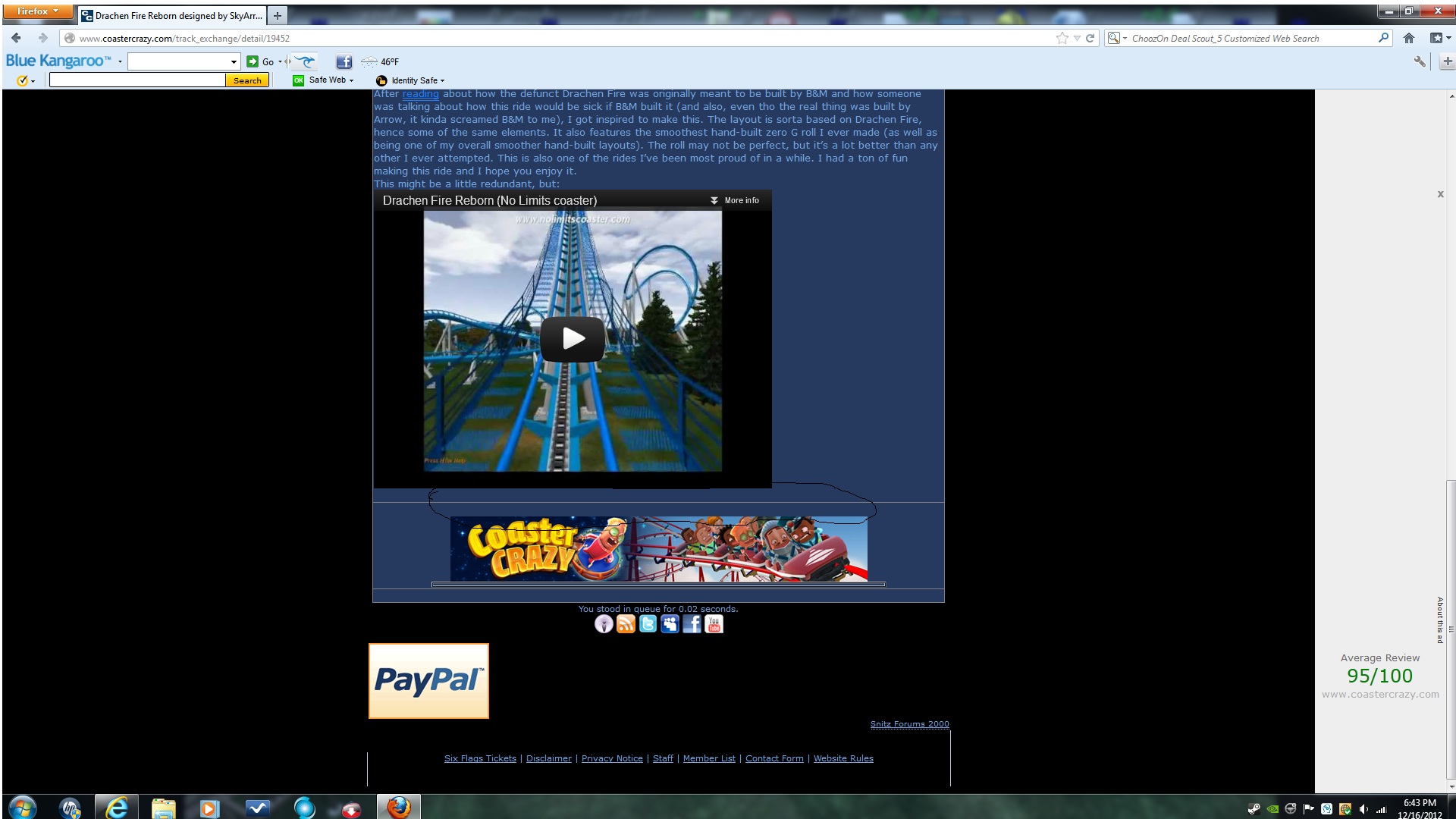1456x819 pixels.
Task: Open the toolbar wrench options
Action: coord(1420,61)
